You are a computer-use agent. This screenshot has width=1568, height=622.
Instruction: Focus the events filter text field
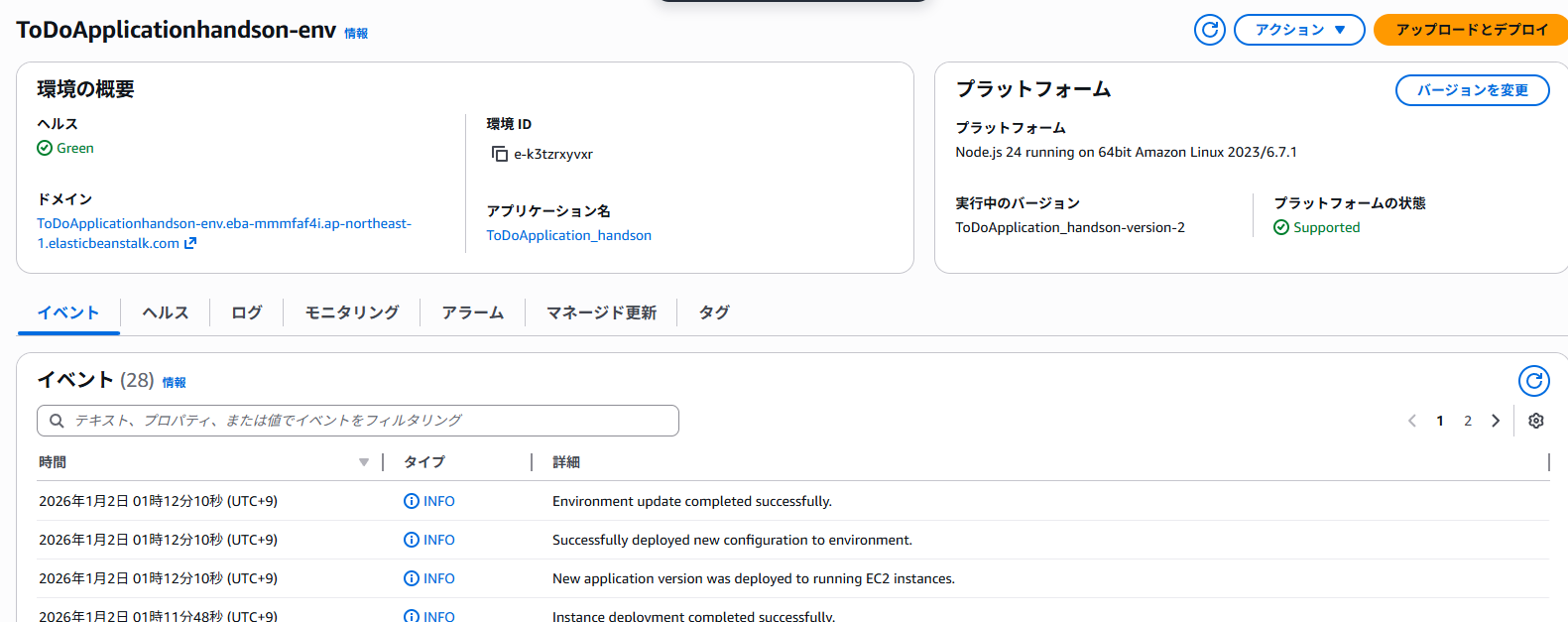click(358, 421)
